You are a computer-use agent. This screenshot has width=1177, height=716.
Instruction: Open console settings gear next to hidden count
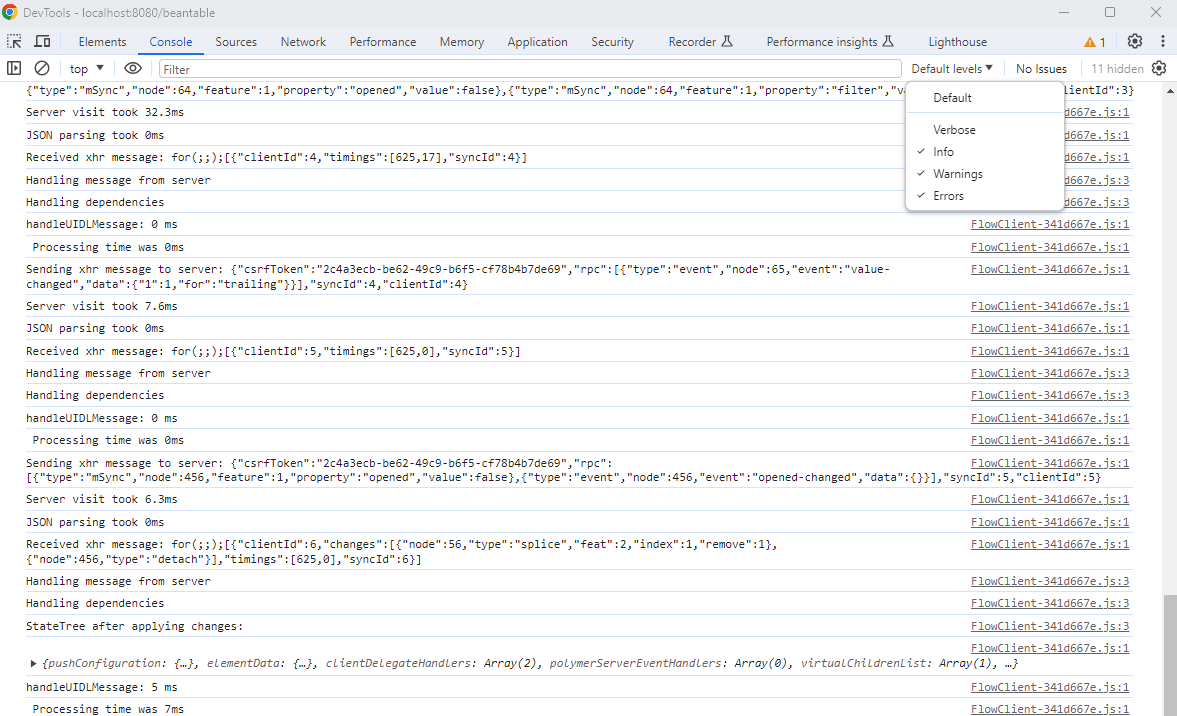pyautogui.click(x=1159, y=69)
